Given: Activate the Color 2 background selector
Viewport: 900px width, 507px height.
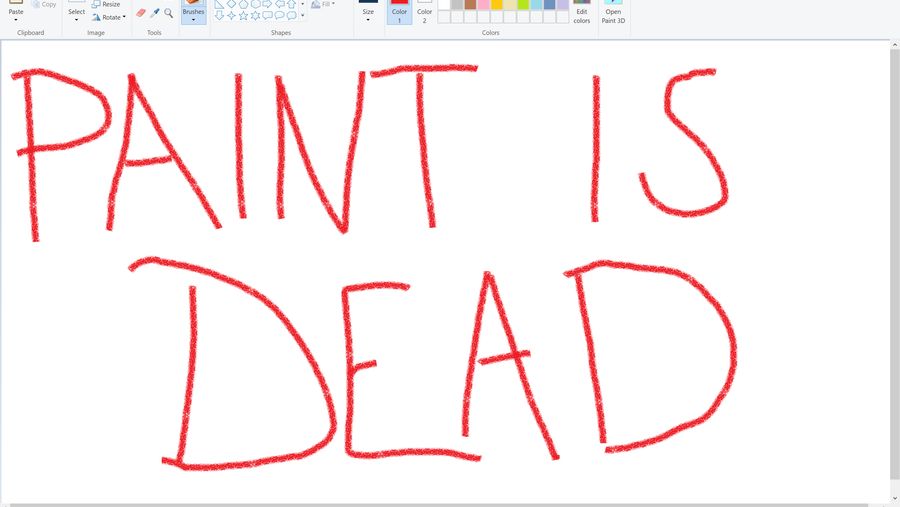Looking at the screenshot, I should tap(425, 12).
